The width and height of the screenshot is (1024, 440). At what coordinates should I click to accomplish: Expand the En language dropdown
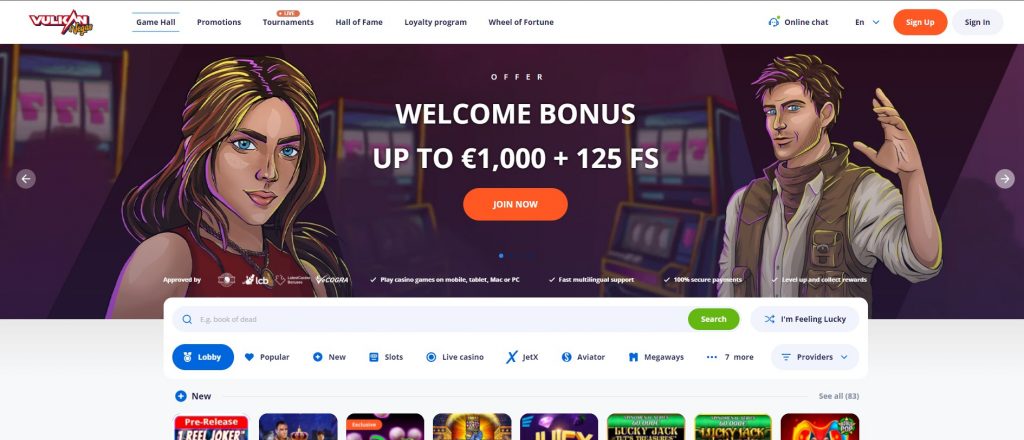point(867,22)
